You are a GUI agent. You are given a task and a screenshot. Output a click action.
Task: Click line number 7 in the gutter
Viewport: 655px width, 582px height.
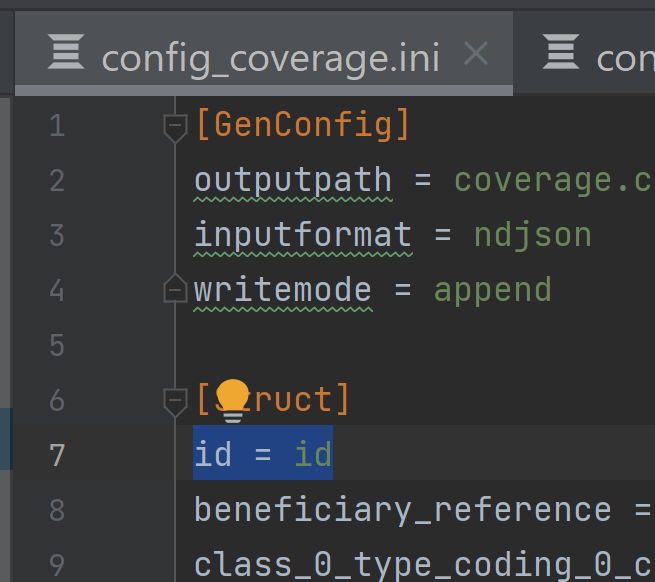(x=57, y=455)
